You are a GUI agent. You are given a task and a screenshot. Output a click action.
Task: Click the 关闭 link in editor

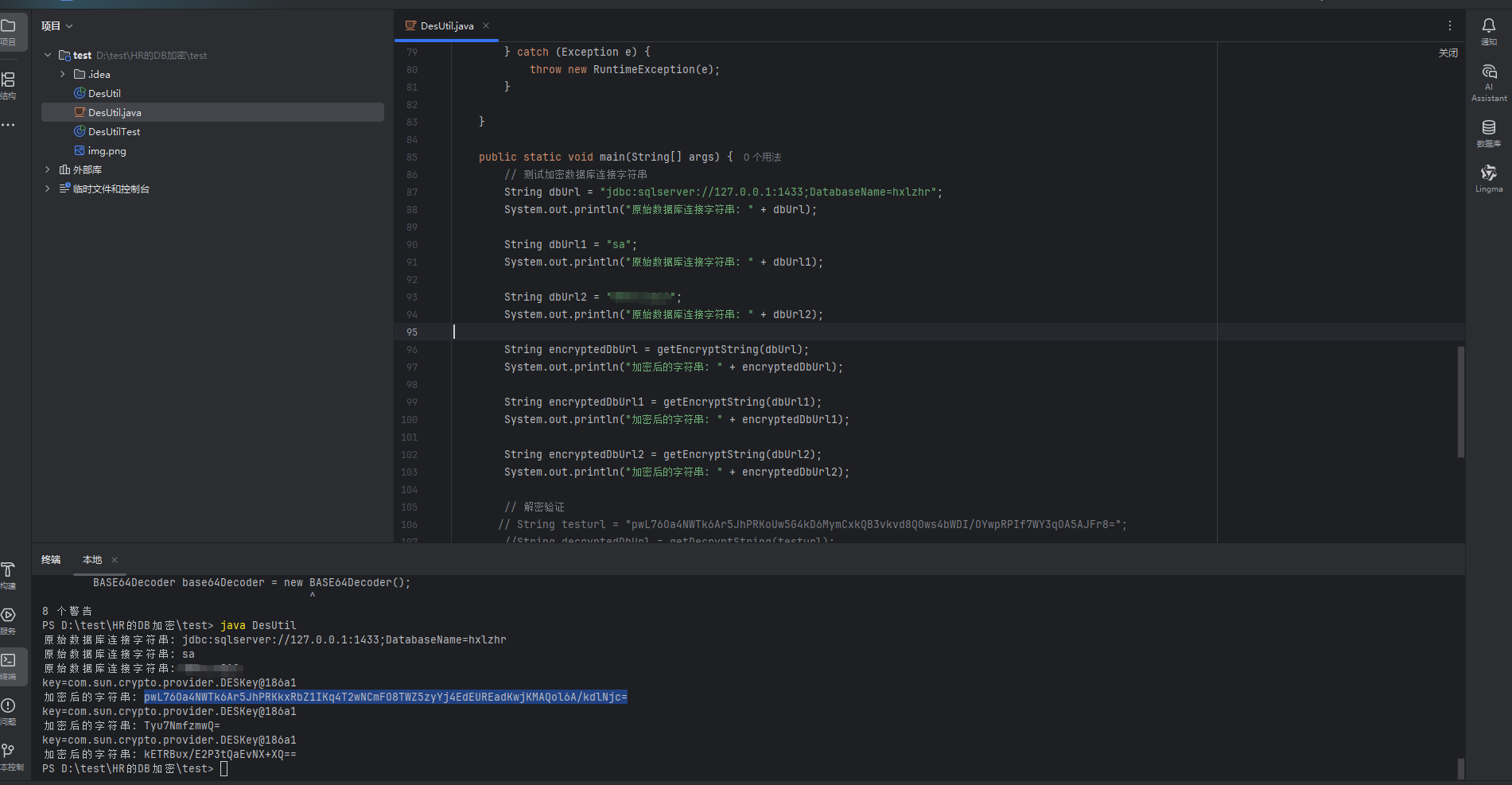click(x=1448, y=53)
